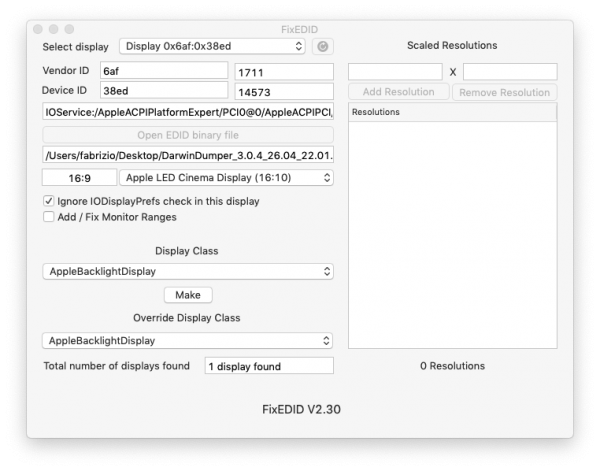Click the DarwinDumper file path field
Image resolution: width=600 pixels, height=471 pixels.
pyautogui.click(x=188, y=155)
